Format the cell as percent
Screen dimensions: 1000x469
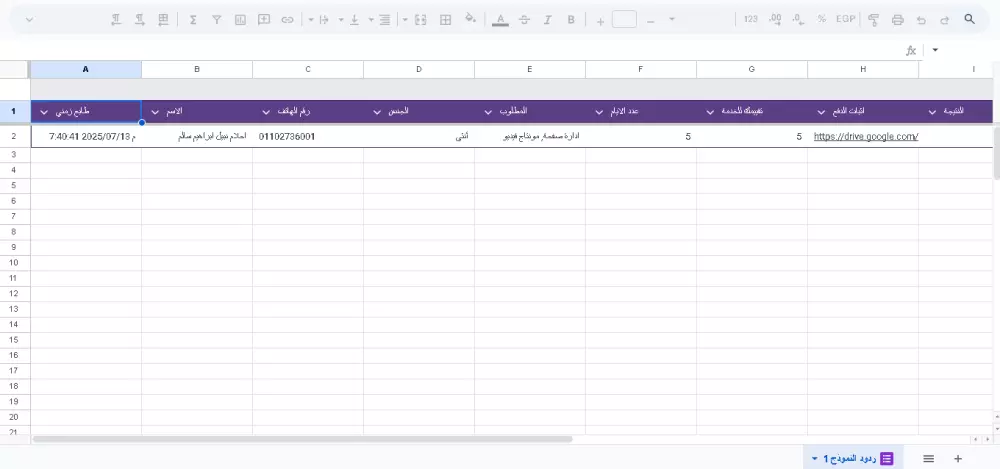[x=822, y=19]
